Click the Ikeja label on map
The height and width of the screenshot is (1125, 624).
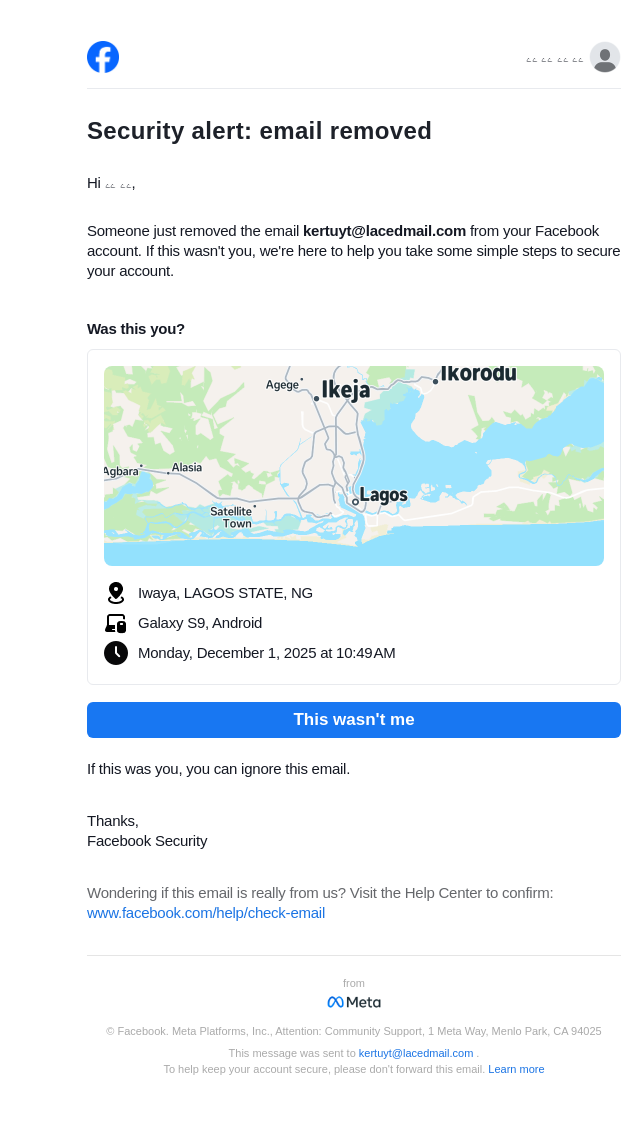tap(346, 390)
